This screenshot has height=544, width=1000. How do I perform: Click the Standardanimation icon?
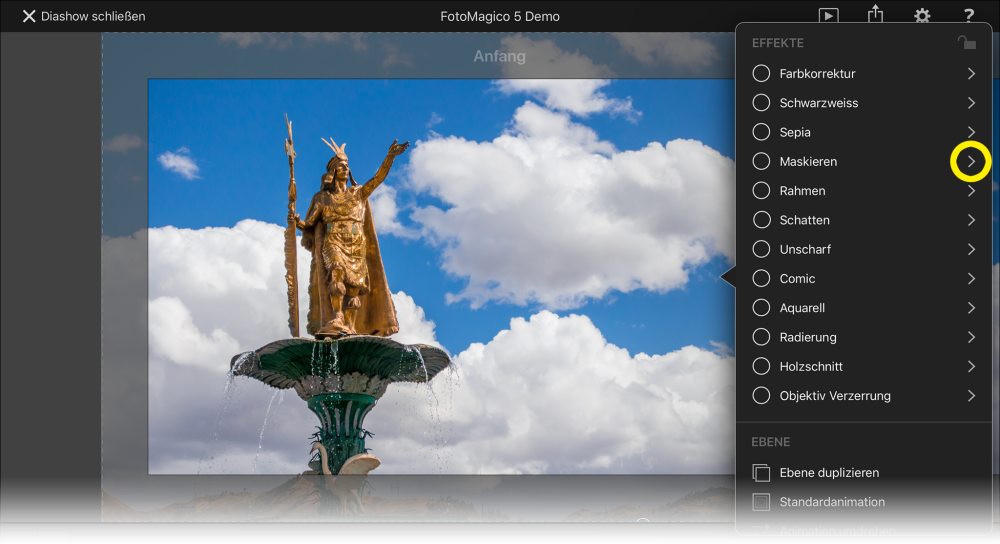pos(761,502)
